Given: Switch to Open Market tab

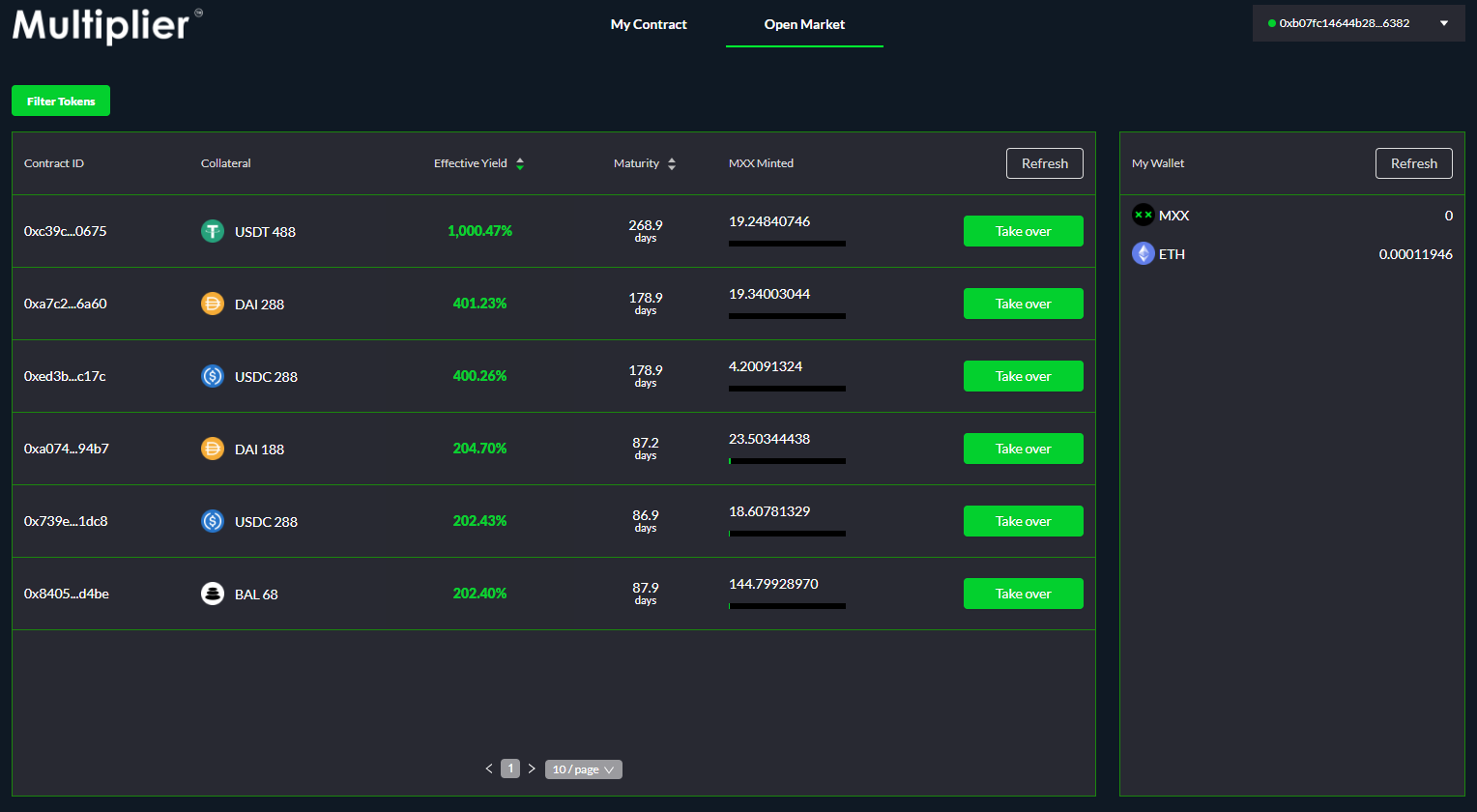Looking at the screenshot, I should tap(804, 24).
